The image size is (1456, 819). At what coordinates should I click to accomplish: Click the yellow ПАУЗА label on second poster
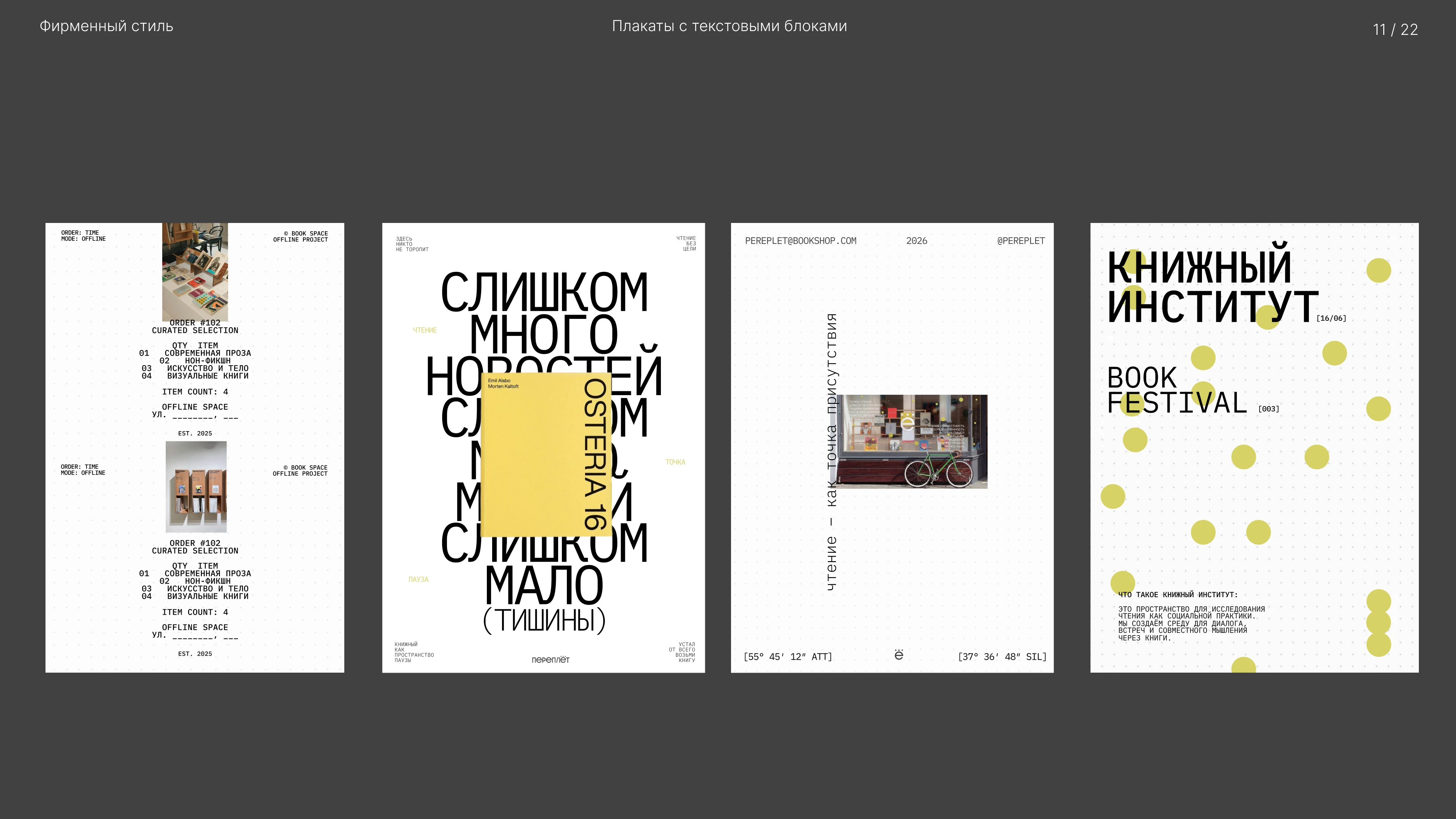tap(418, 579)
